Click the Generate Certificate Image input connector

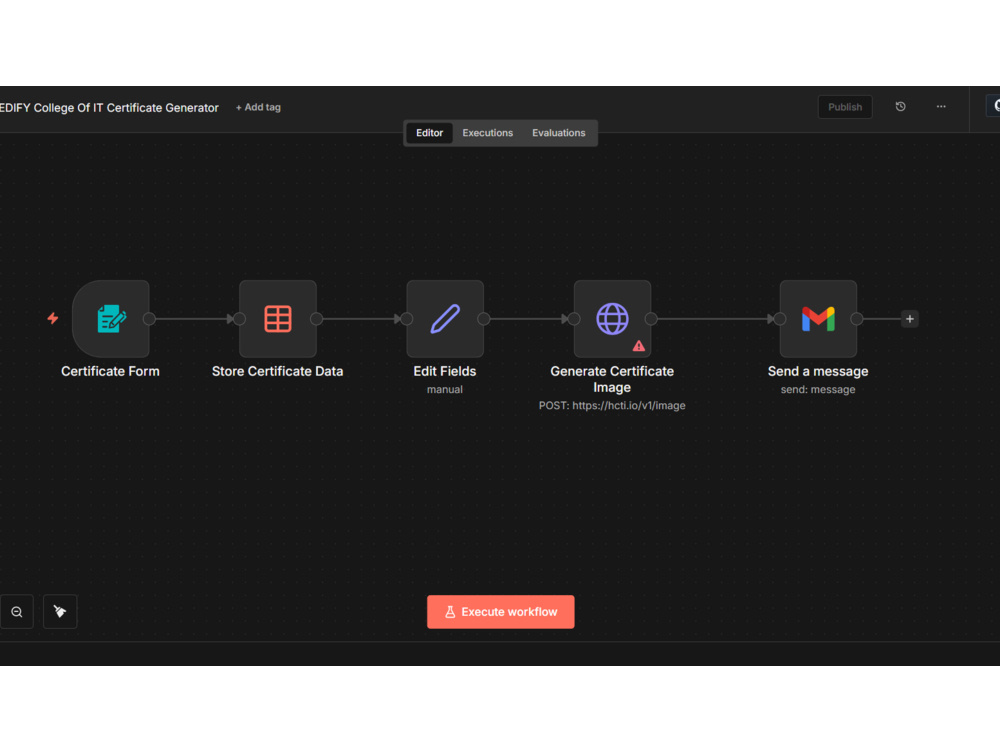point(574,319)
